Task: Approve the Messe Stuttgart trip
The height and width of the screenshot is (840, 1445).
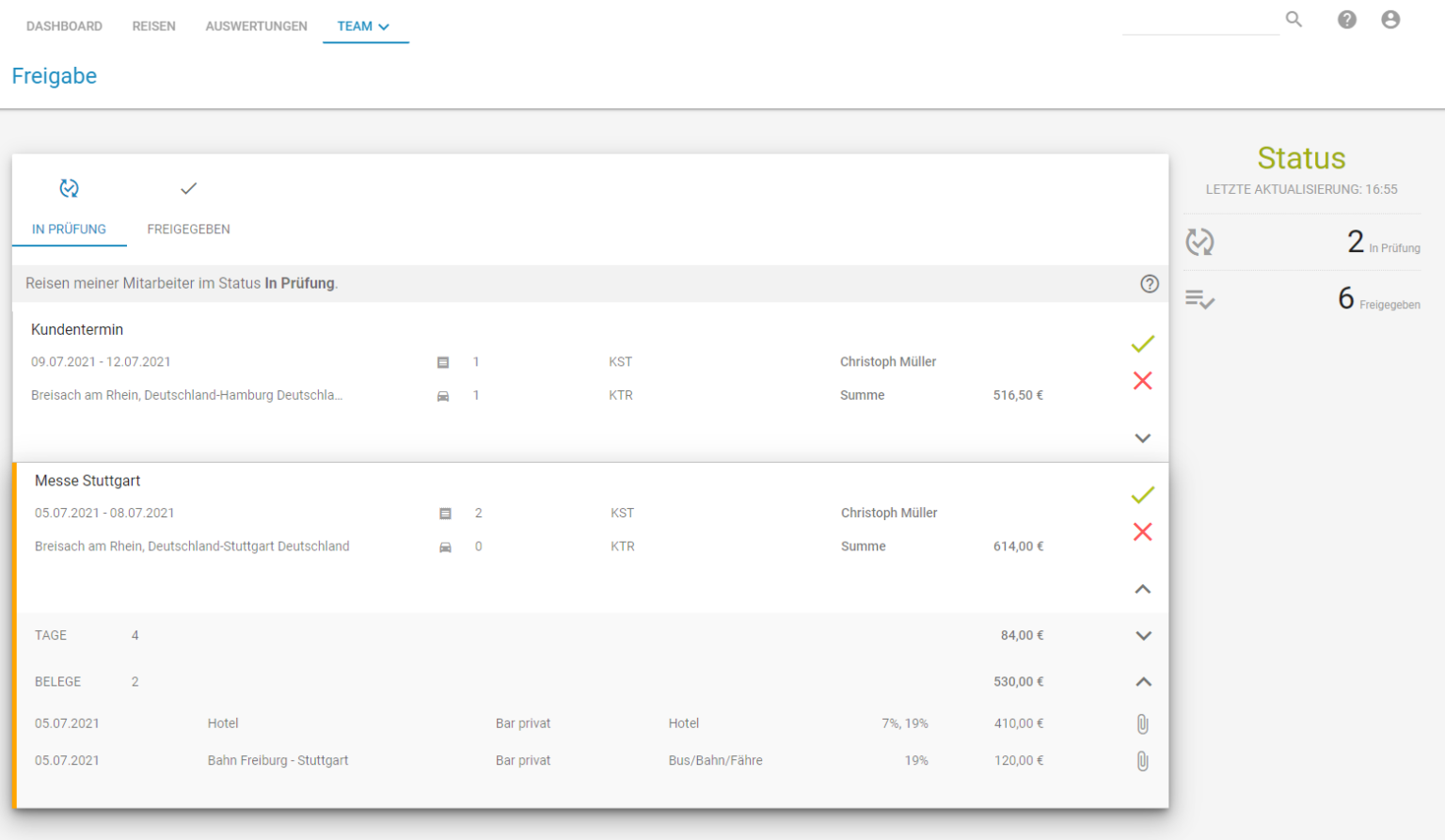Action: (x=1143, y=495)
